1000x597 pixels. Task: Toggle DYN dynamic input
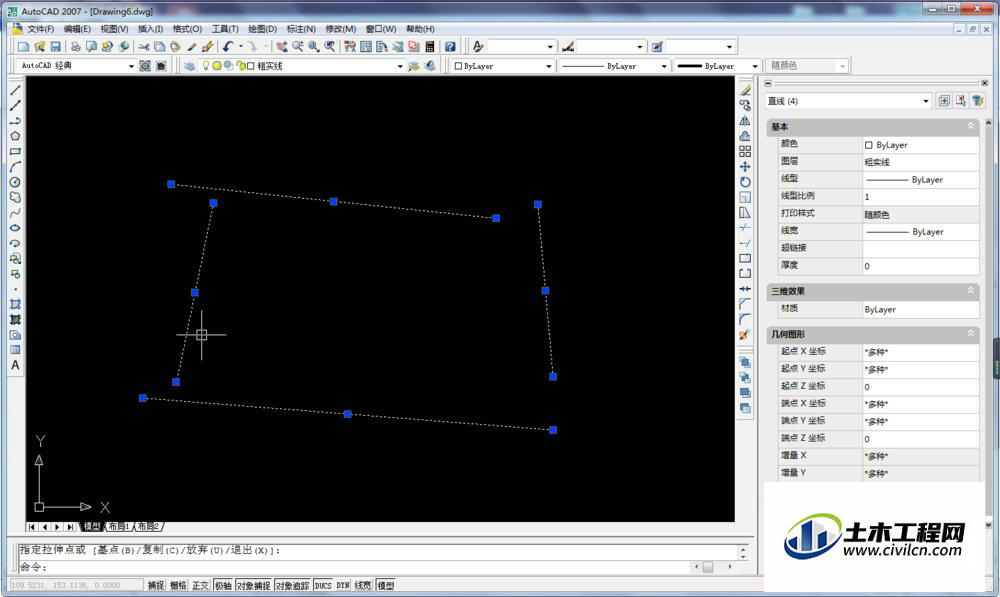(x=343, y=585)
